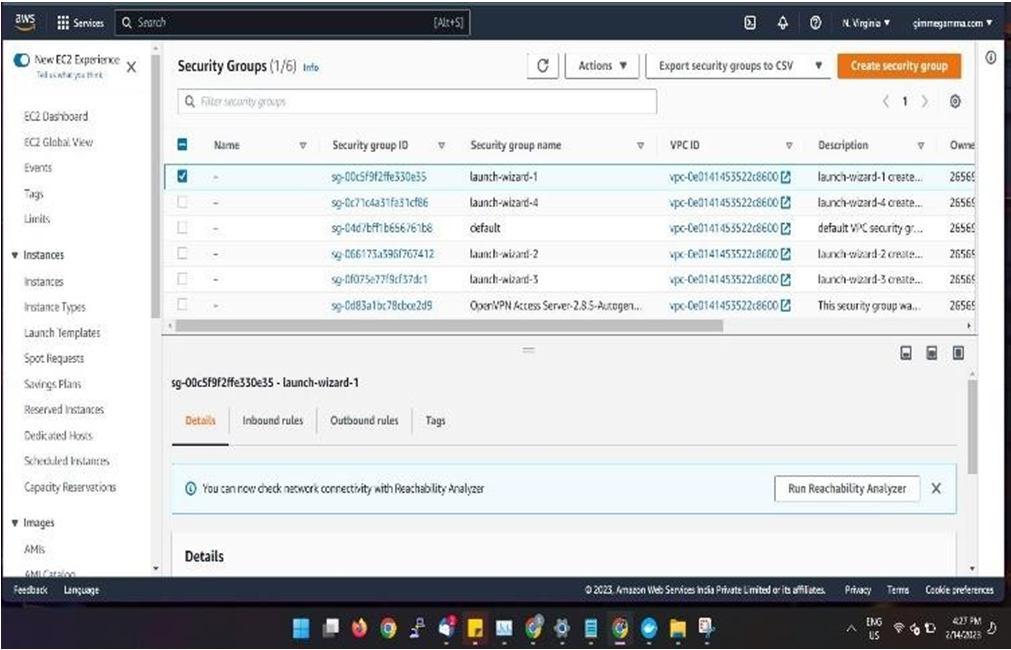Check the launch-wizard-4 row checkbox
The width and height of the screenshot is (1011, 650).
[x=182, y=202]
